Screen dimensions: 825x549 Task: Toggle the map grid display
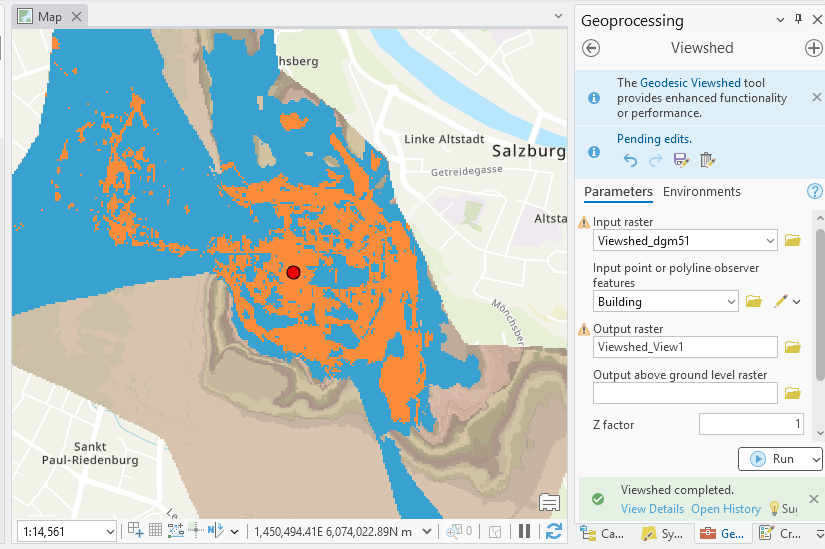click(x=156, y=531)
